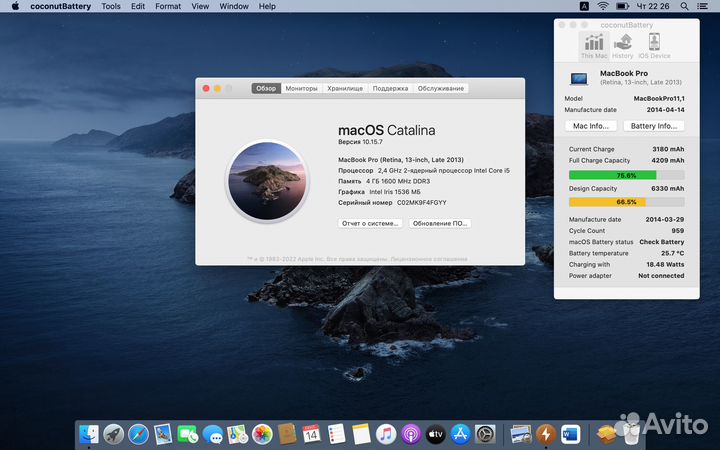Viewport: 720px width, 450px height.
Task: Switch to the Мониторы tab
Action: (301, 88)
